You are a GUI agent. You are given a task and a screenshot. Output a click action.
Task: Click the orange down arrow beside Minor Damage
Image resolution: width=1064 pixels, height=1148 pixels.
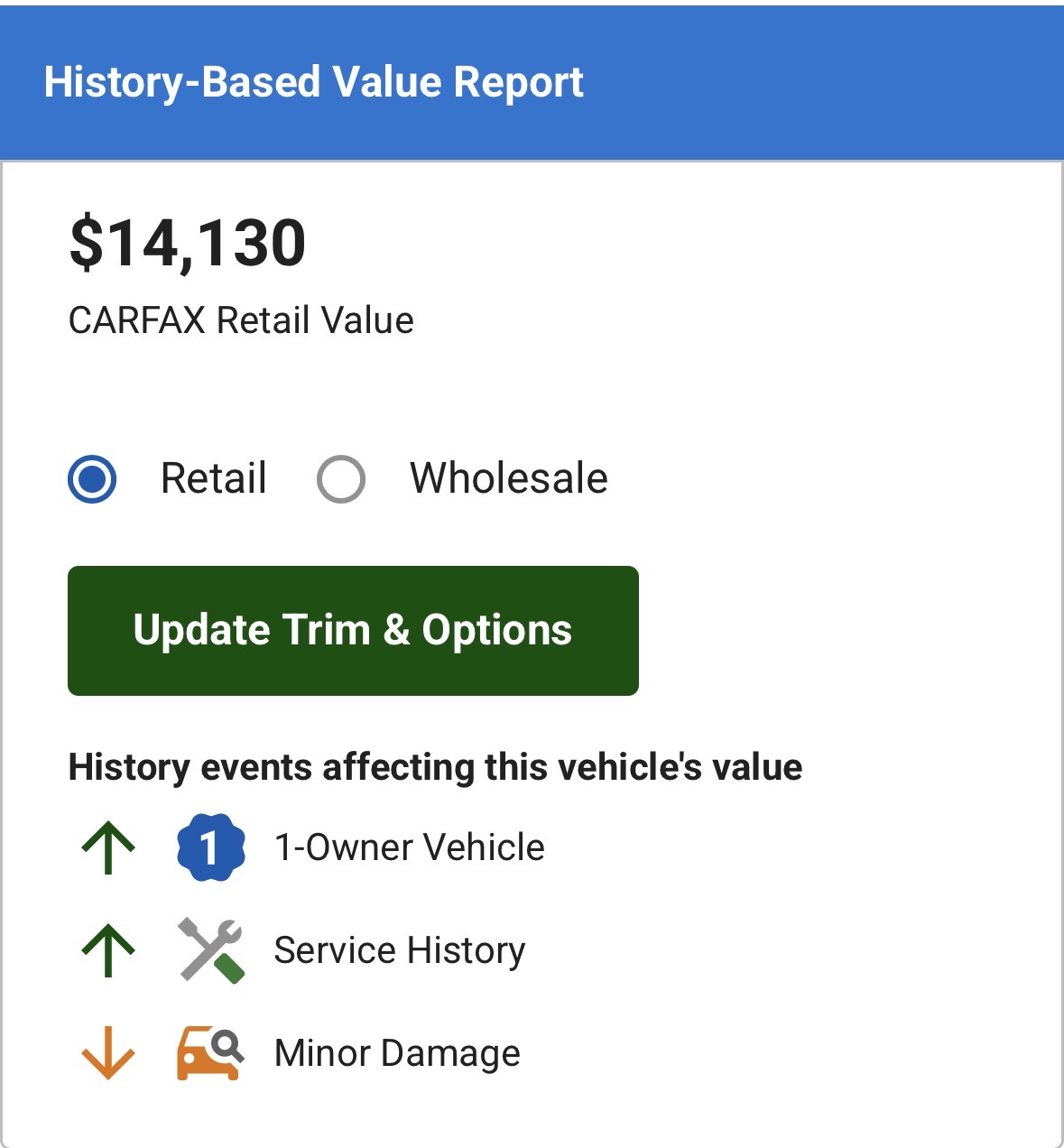click(108, 1053)
